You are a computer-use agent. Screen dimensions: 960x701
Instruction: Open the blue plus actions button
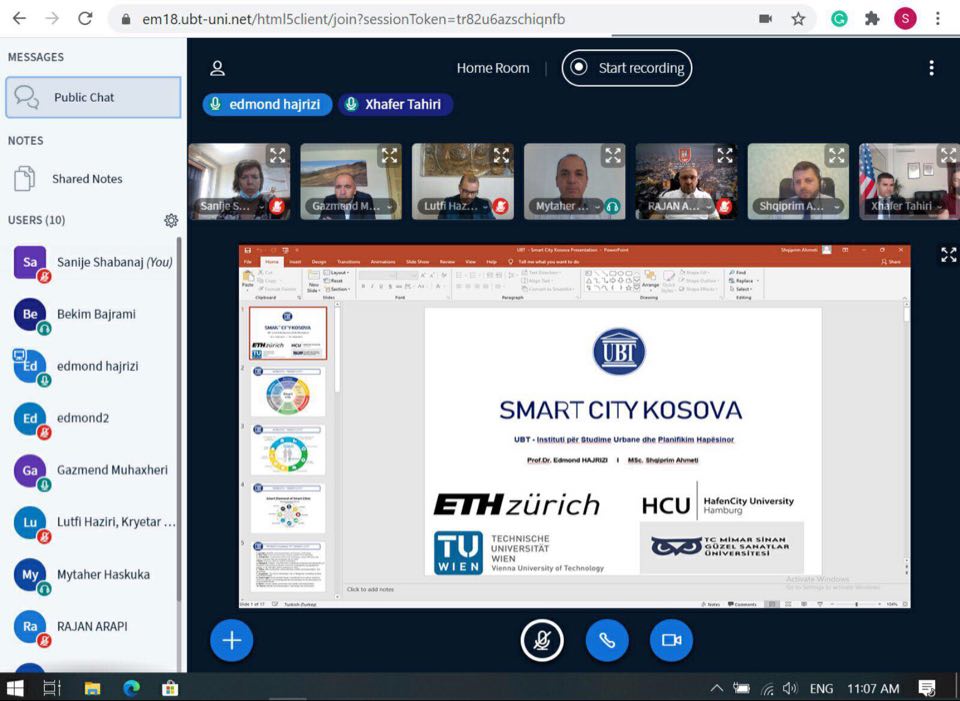coord(231,640)
